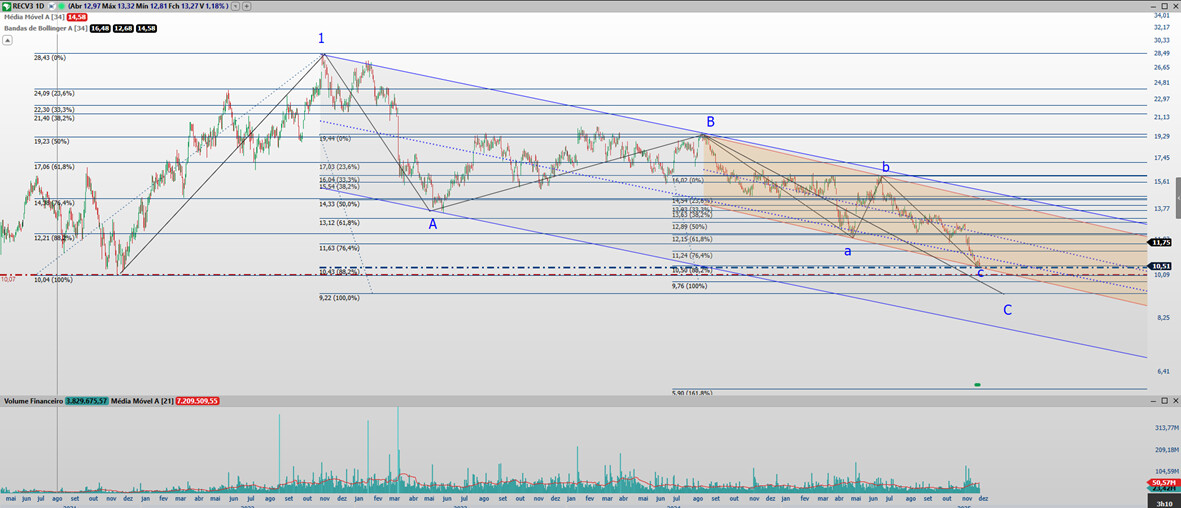The height and width of the screenshot is (508, 1181).
Task: Click the Bollinger 16,48 upper band badge
Action: click(100, 28)
